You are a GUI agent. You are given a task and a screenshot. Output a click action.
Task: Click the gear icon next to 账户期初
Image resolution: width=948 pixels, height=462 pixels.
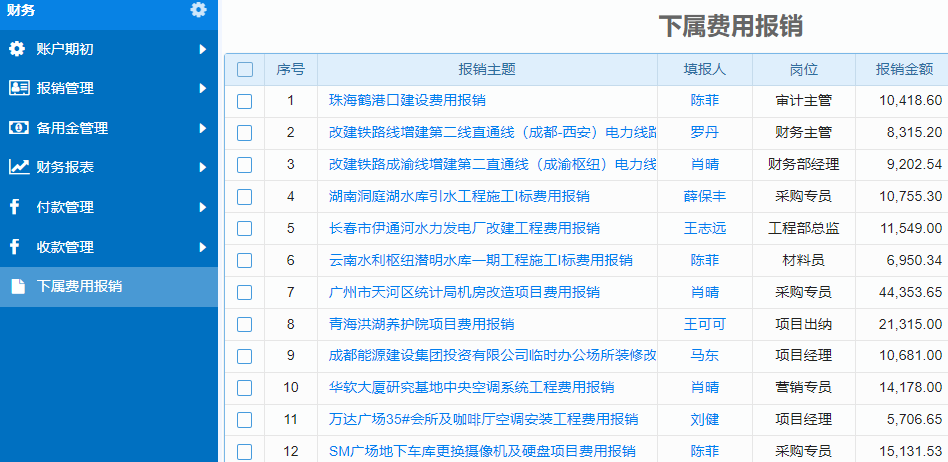(17, 49)
